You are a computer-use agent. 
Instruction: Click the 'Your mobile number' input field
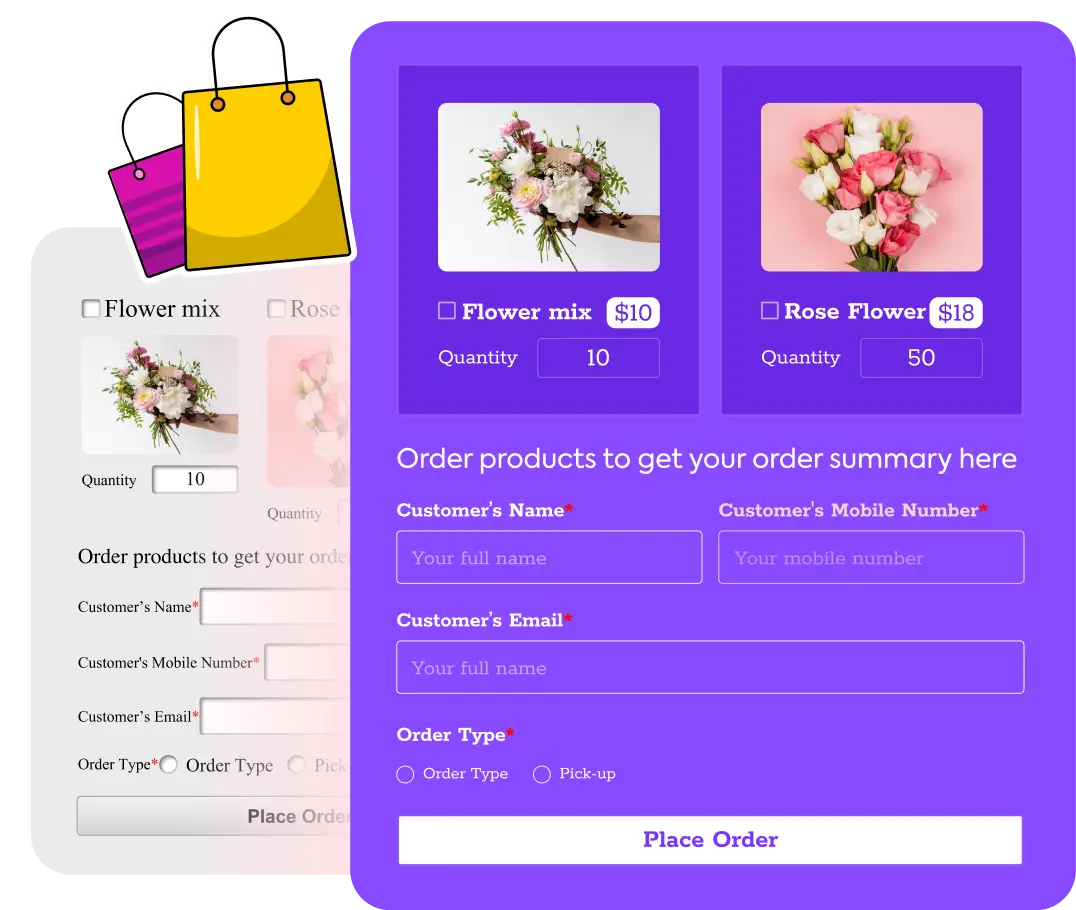[x=872, y=557]
